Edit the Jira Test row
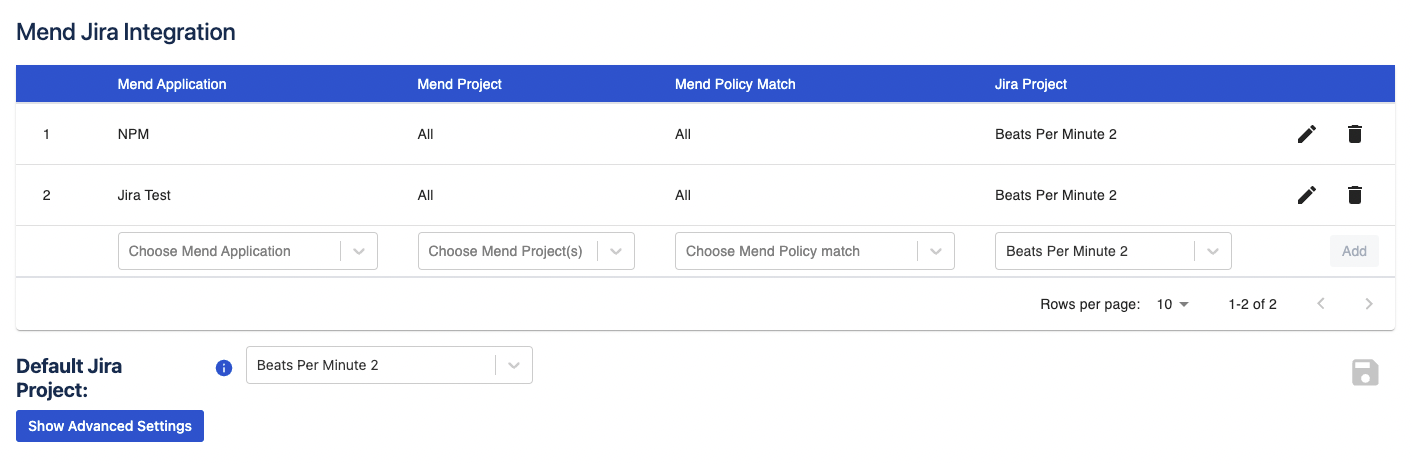 point(1306,195)
